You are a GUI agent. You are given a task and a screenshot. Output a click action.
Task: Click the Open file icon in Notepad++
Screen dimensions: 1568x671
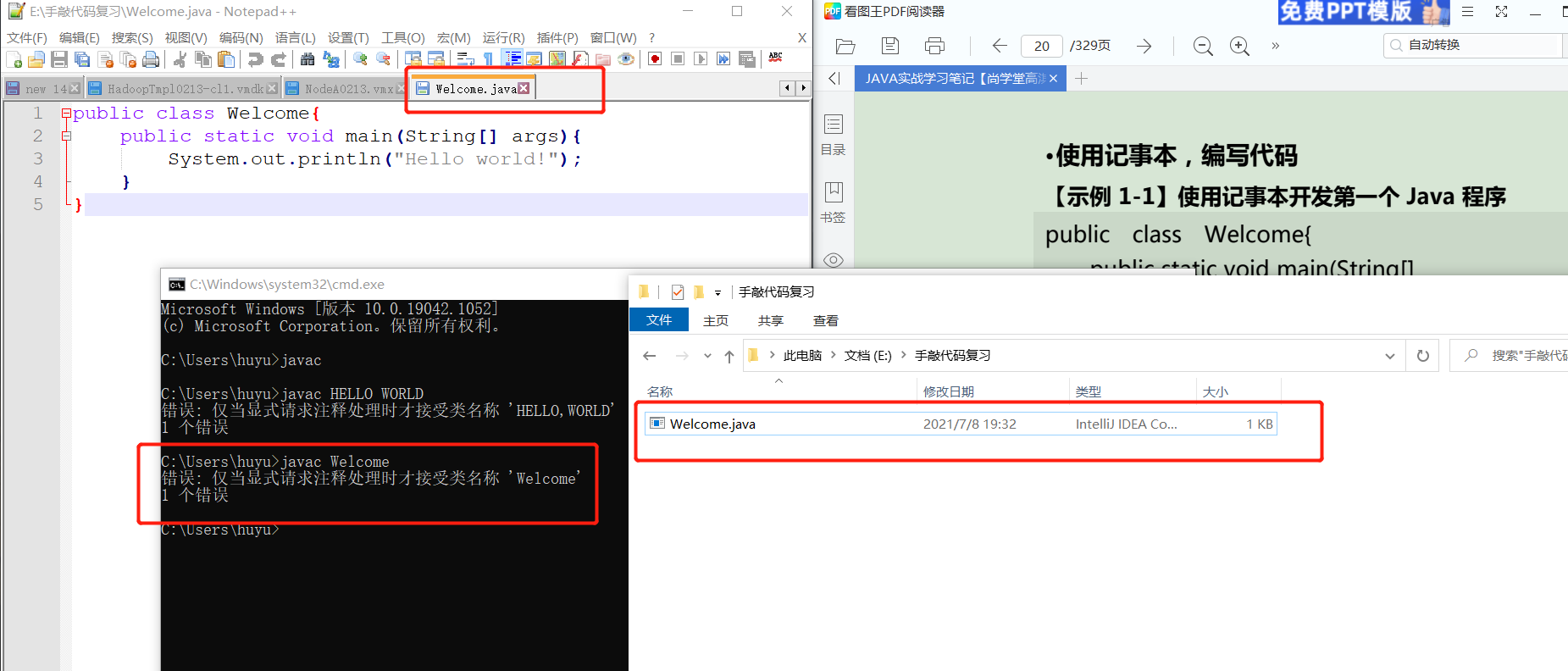pyautogui.click(x=36, y=58)
